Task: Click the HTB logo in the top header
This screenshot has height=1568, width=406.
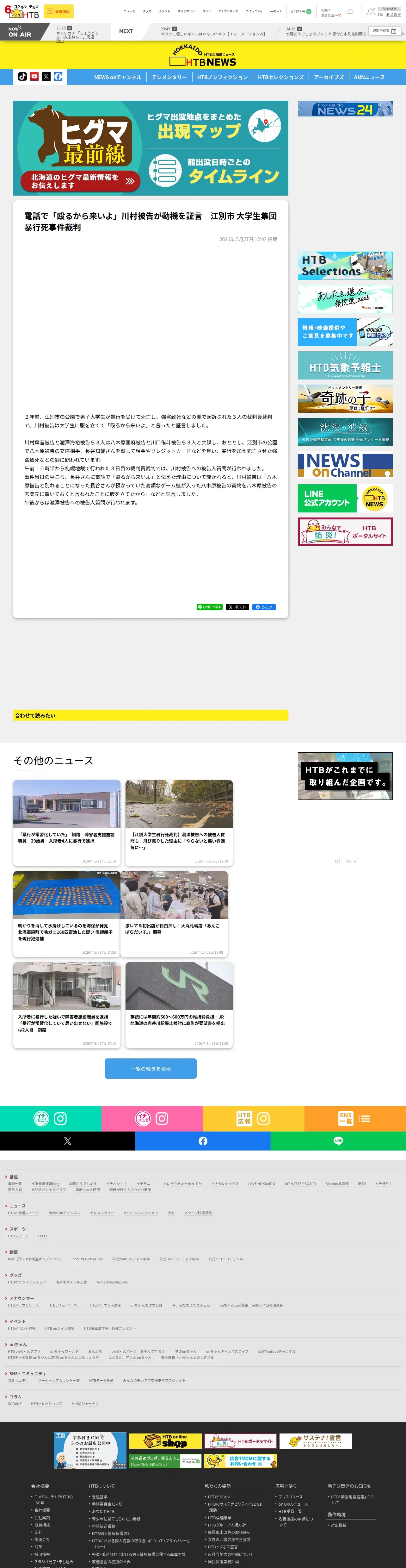Action: click(21, 12)
